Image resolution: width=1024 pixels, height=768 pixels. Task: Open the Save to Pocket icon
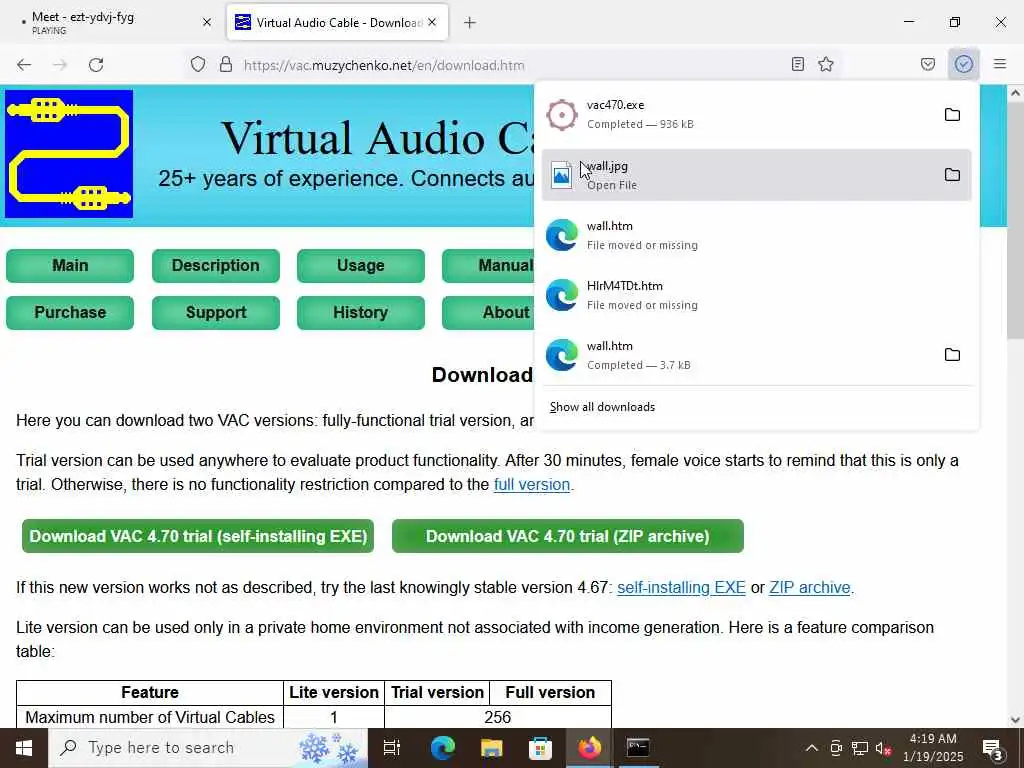(928, 64)
